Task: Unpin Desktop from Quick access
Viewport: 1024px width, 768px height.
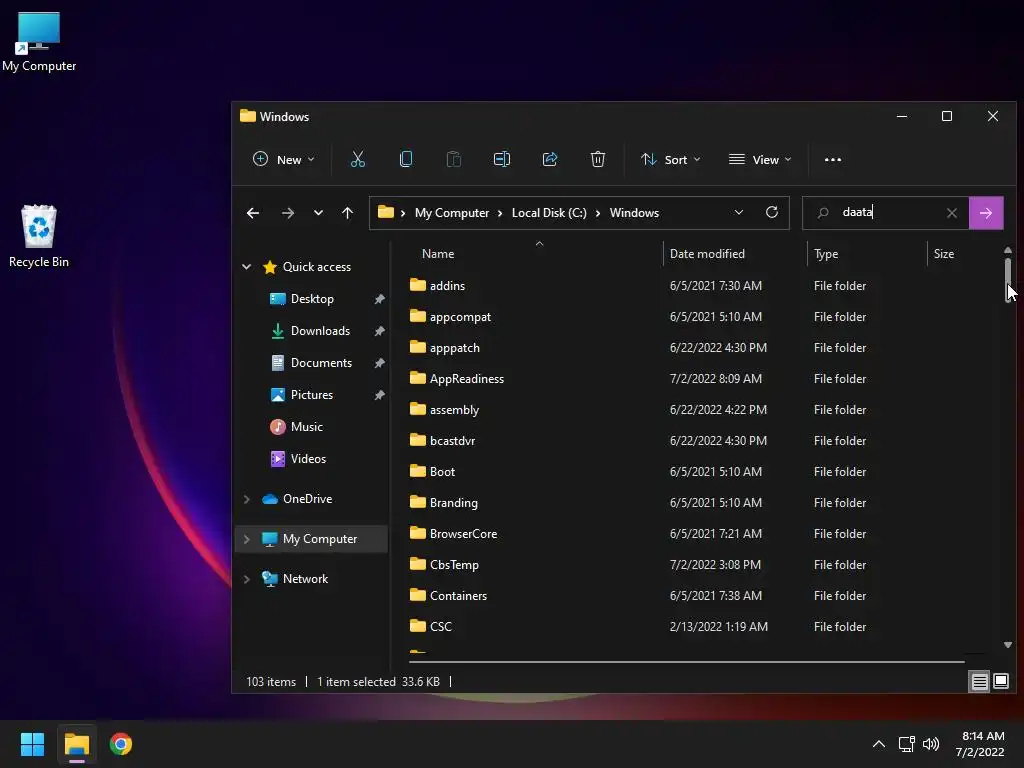Action: click(379, 299)
